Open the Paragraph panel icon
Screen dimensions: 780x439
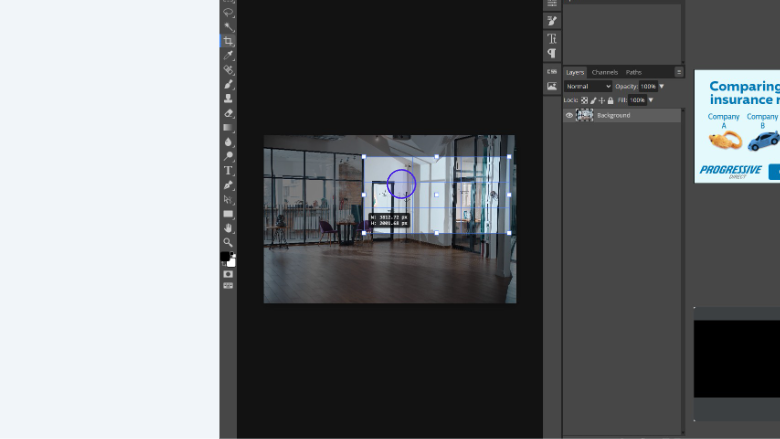pos(552,53)
